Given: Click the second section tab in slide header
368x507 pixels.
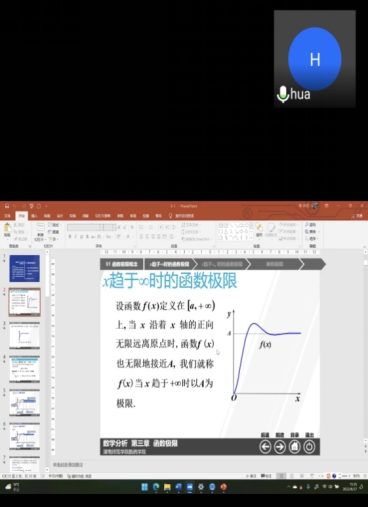Looking at the screenshot, I should pos(169,264).
